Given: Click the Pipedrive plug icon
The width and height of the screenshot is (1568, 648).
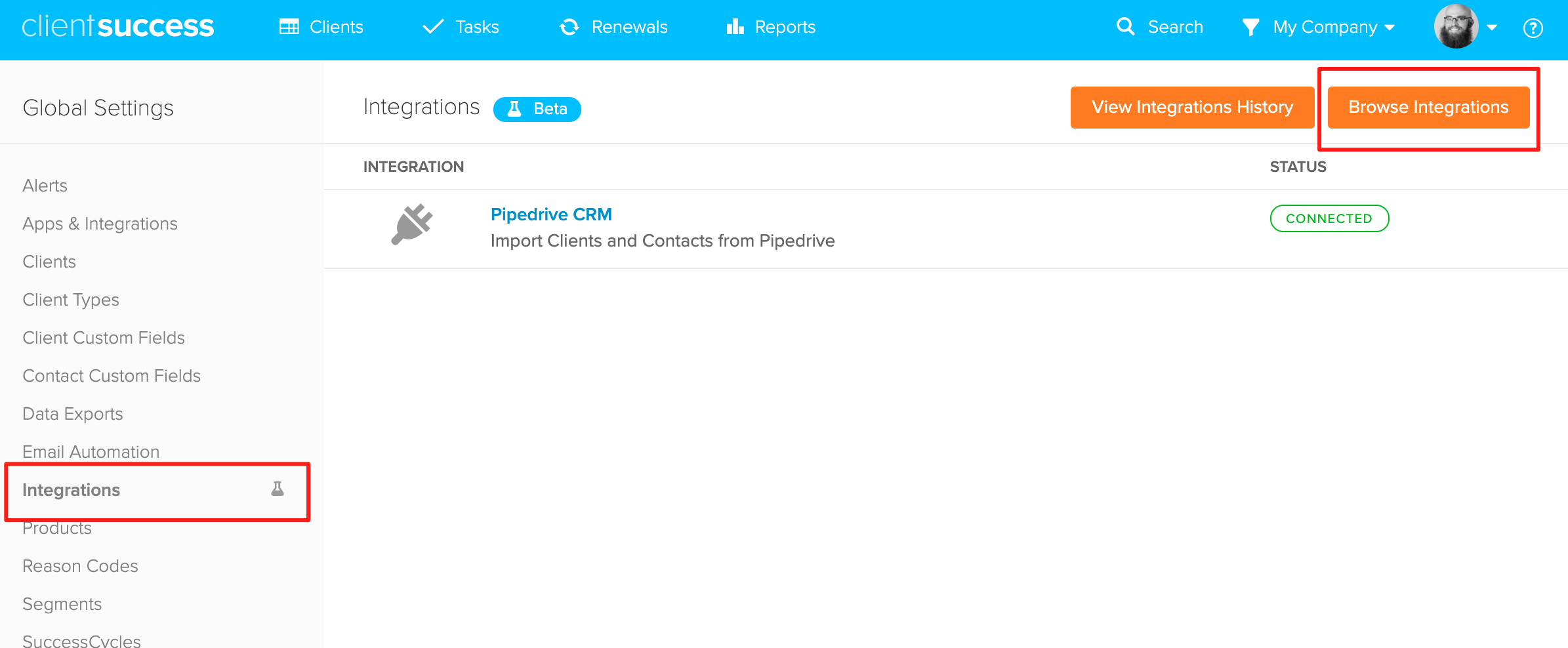Looking at the screenshot, I should point(412,224).
